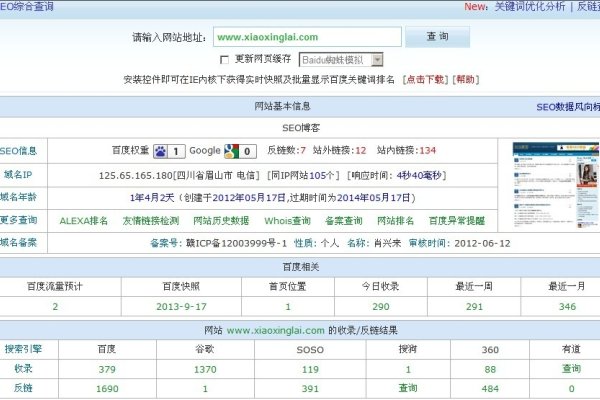Screen dimensions: 600x400
Task: Open the 网站排名 link
Action: pyautogui.click(x=396, y=221)
